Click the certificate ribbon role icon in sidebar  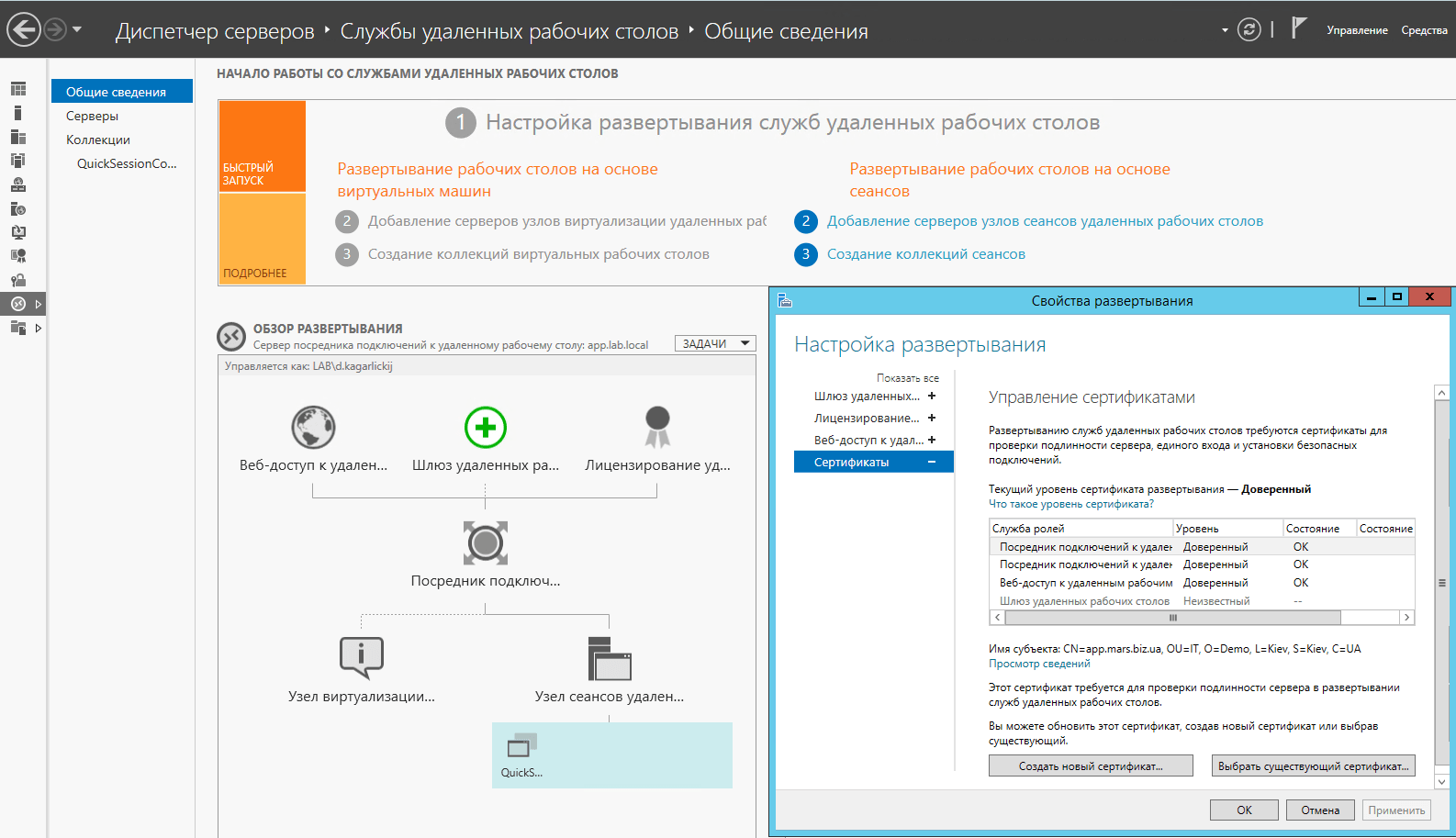point(18,256)
